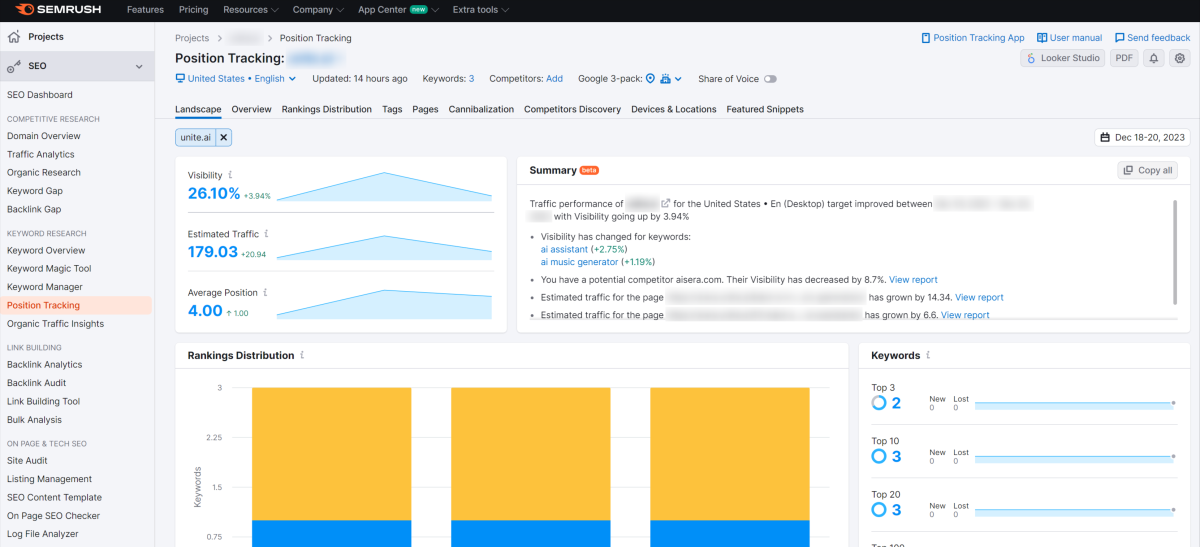Open Pricing in top navigation
The image size is (1200, 547).
pyautogui.click(x=193, y=10)
